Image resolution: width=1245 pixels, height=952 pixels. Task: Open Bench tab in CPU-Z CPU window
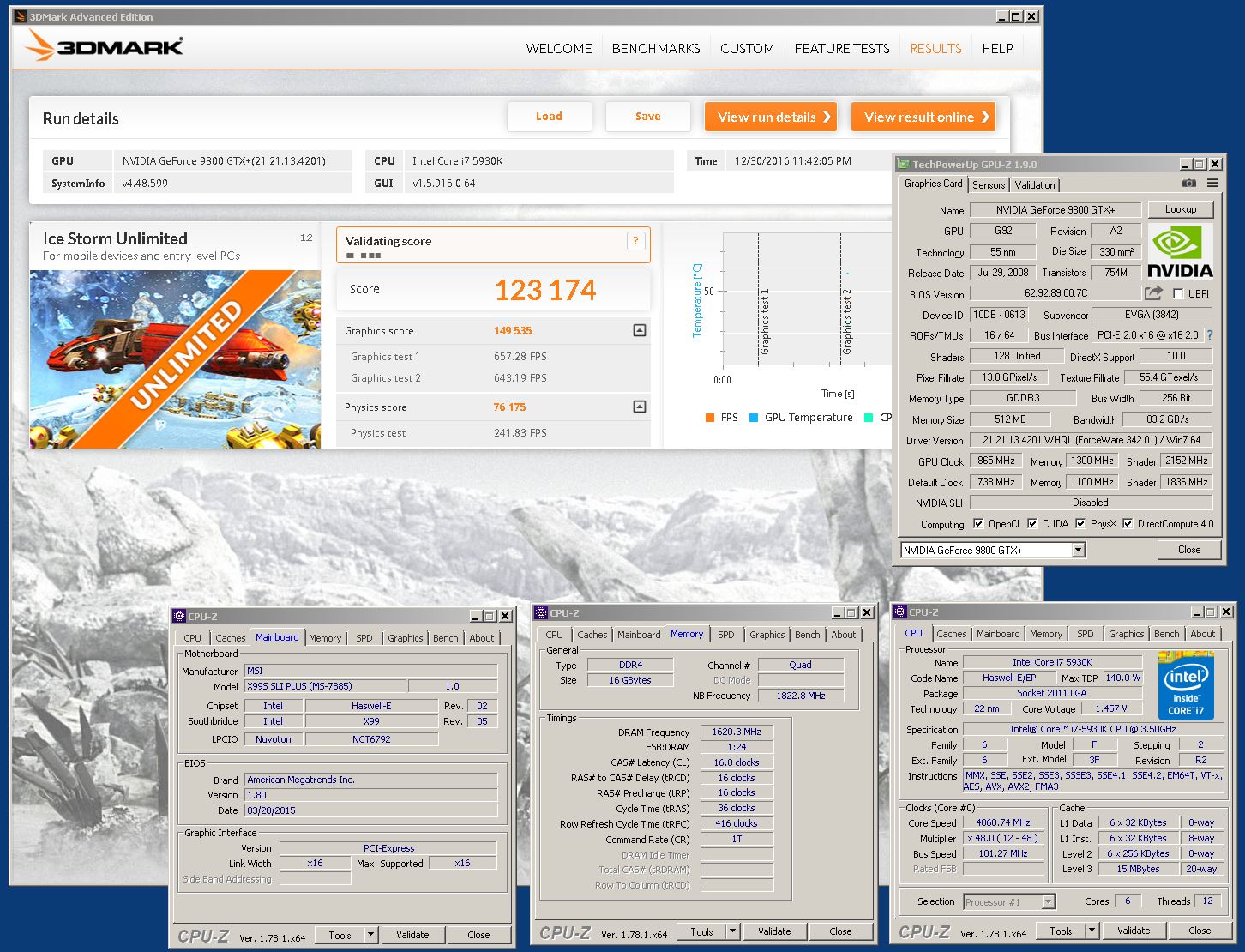coord(1166,634)
